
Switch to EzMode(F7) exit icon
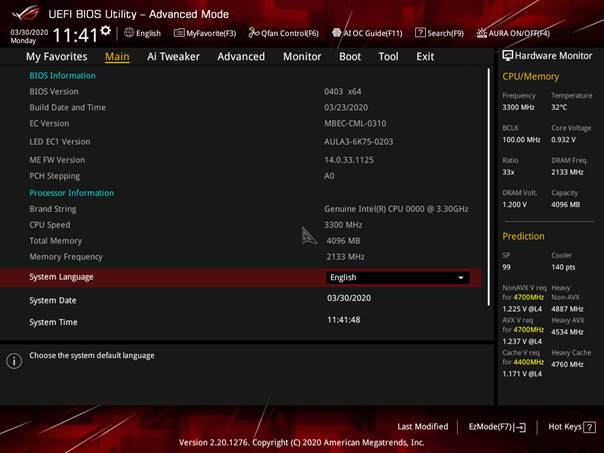[520, 427]
